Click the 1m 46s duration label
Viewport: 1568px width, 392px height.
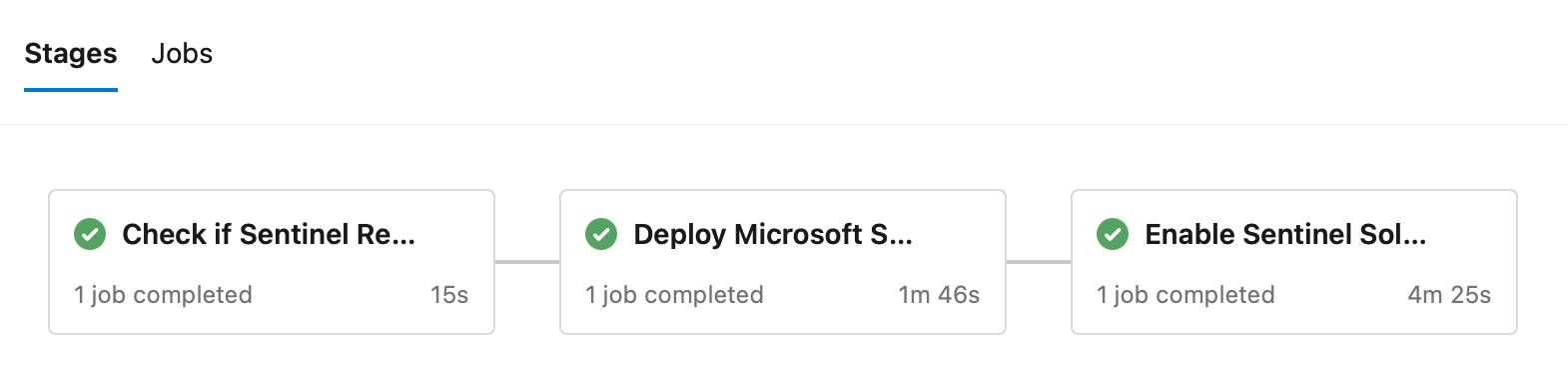(939, 295)
